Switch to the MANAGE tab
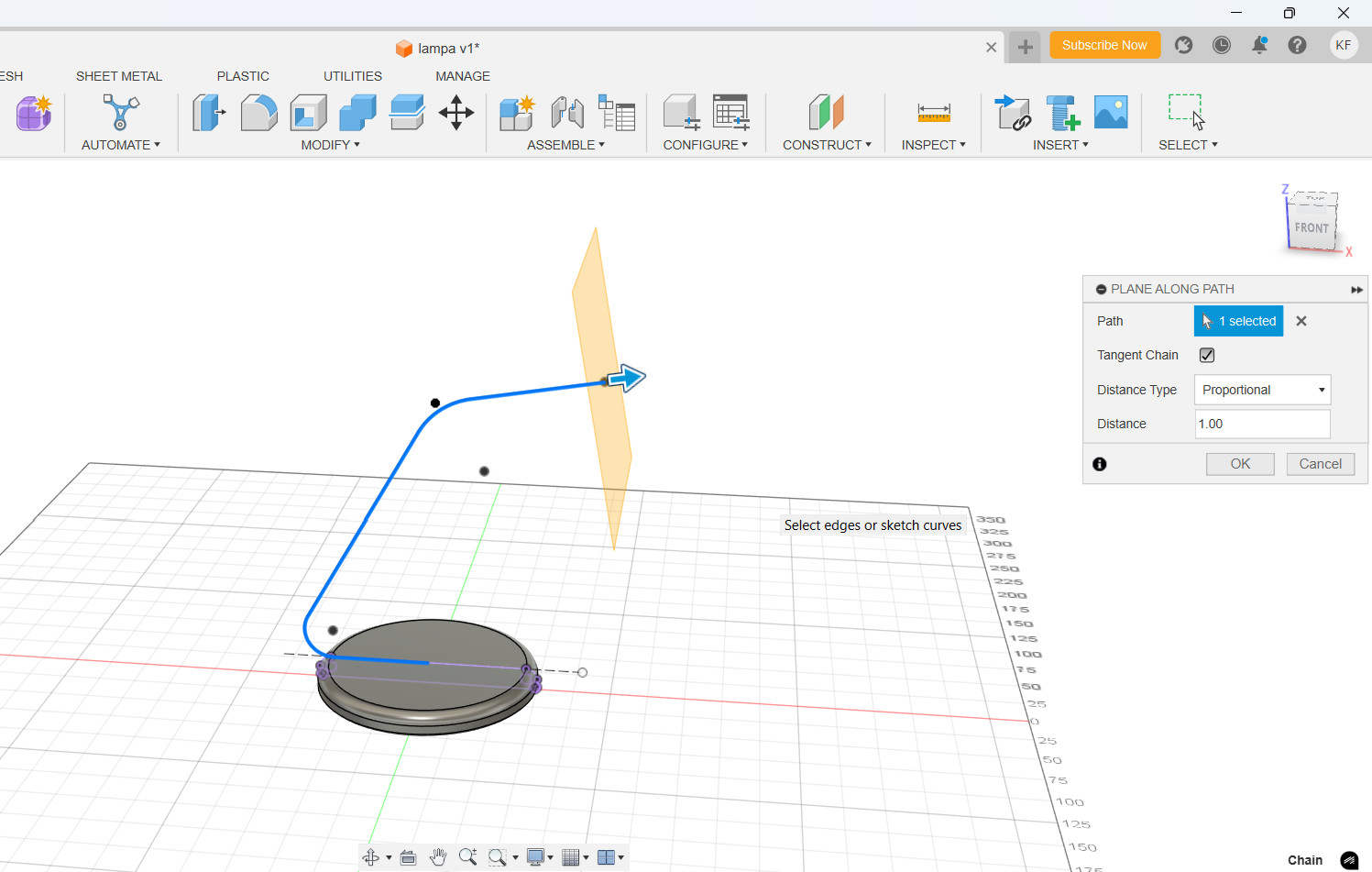1372x872 pixels. coord(463,76)
